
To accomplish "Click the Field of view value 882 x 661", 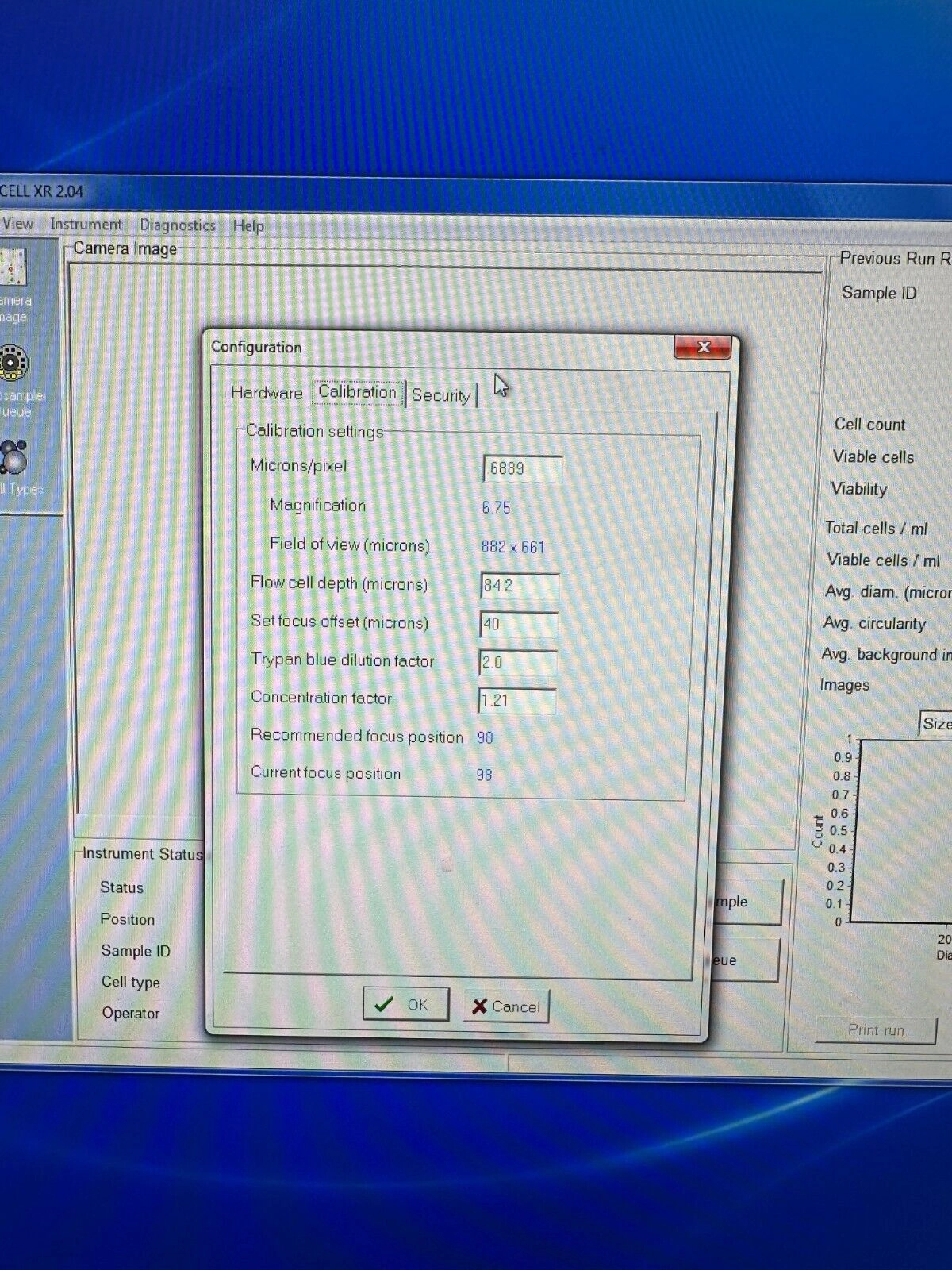I will tap(512, 547).
